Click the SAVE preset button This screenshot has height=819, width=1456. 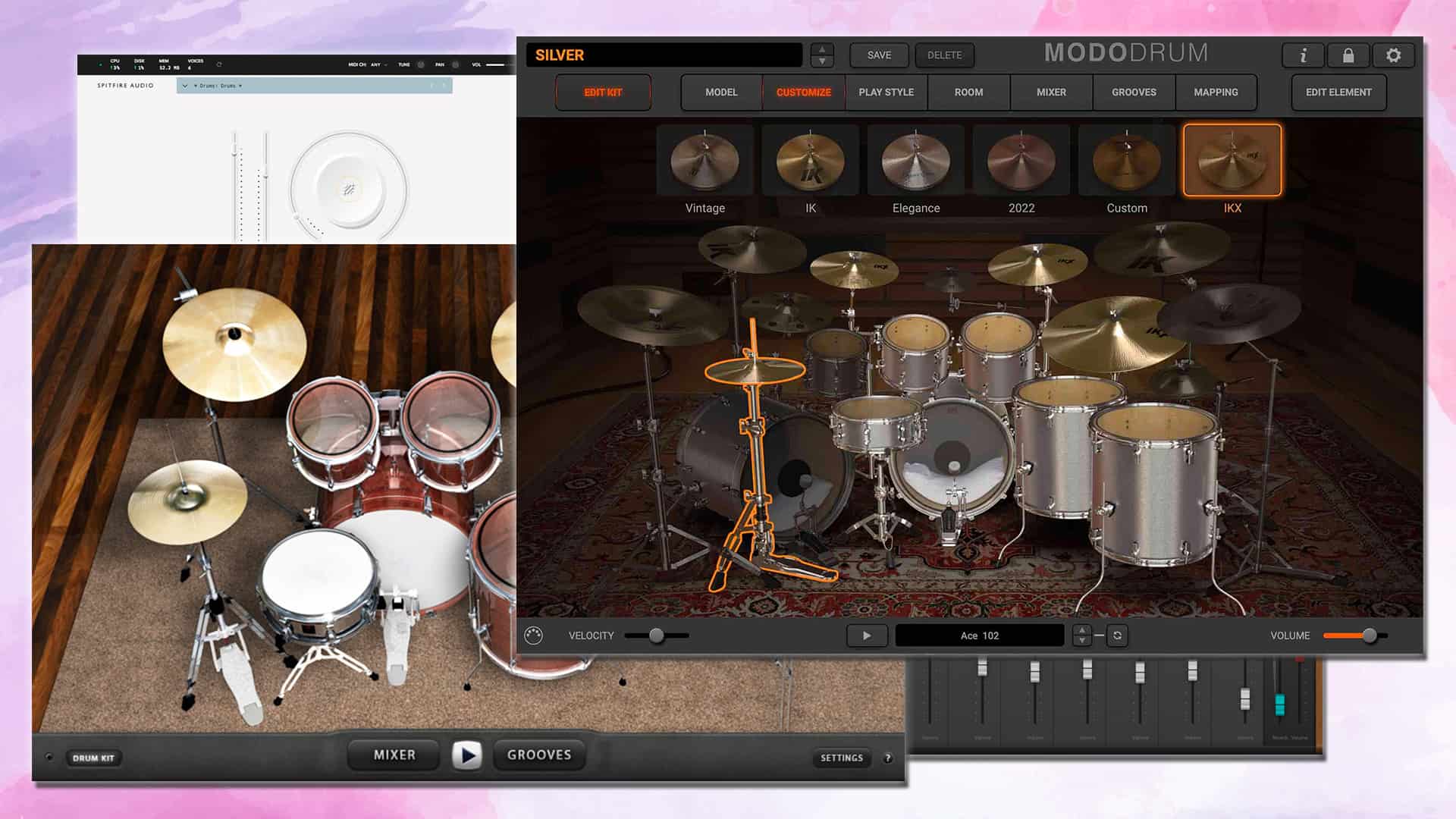click(x=879, y=55)
